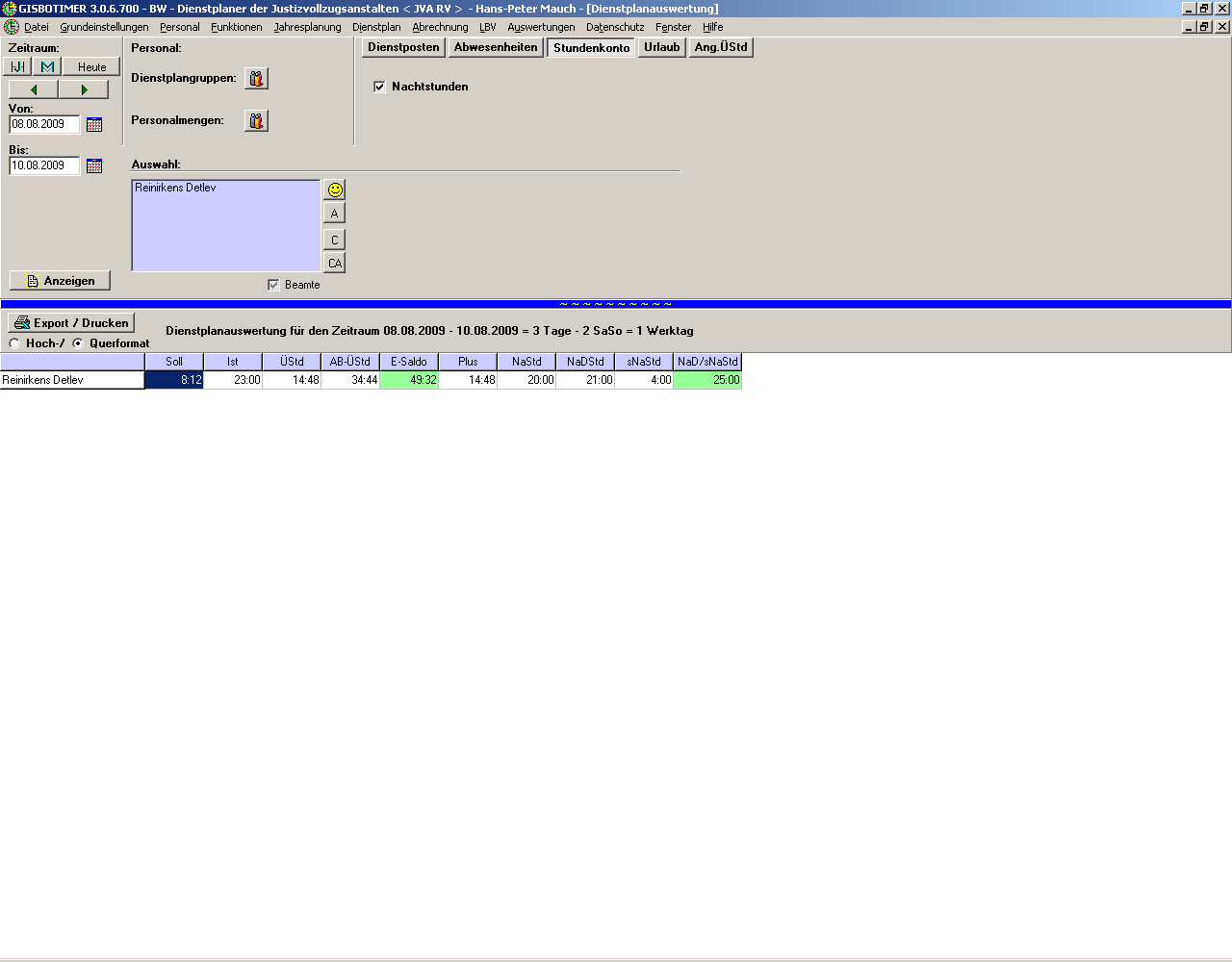
Task: Go to previous period with left arrow
Action: (34, 89)
